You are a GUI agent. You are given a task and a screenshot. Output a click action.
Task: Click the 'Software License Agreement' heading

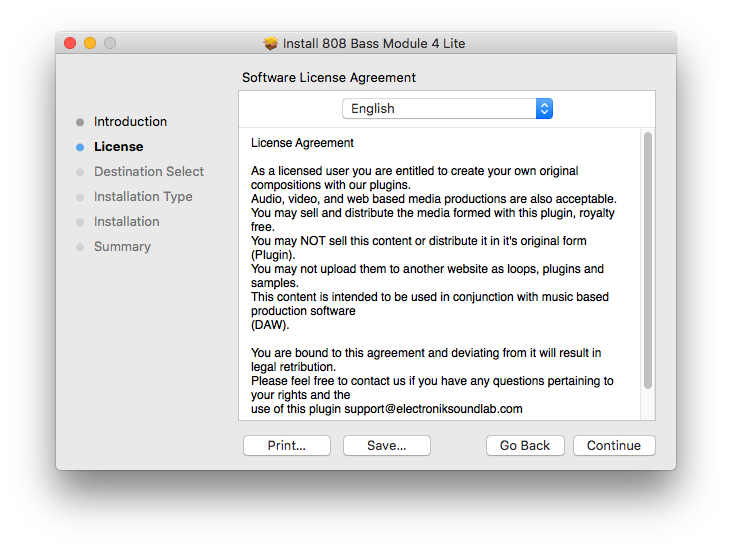[329, 78]
